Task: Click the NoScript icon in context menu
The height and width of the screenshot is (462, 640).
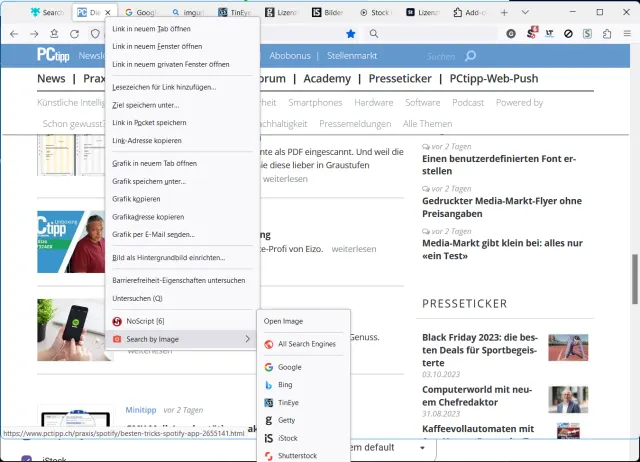Action: tap(117, 321)
